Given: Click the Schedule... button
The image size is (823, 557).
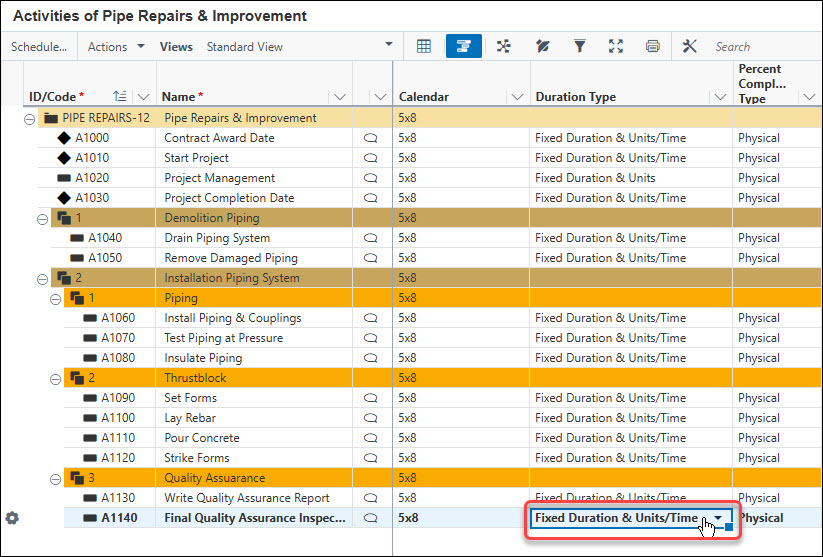Looking at the screenshot, I should tap(39, 46).
